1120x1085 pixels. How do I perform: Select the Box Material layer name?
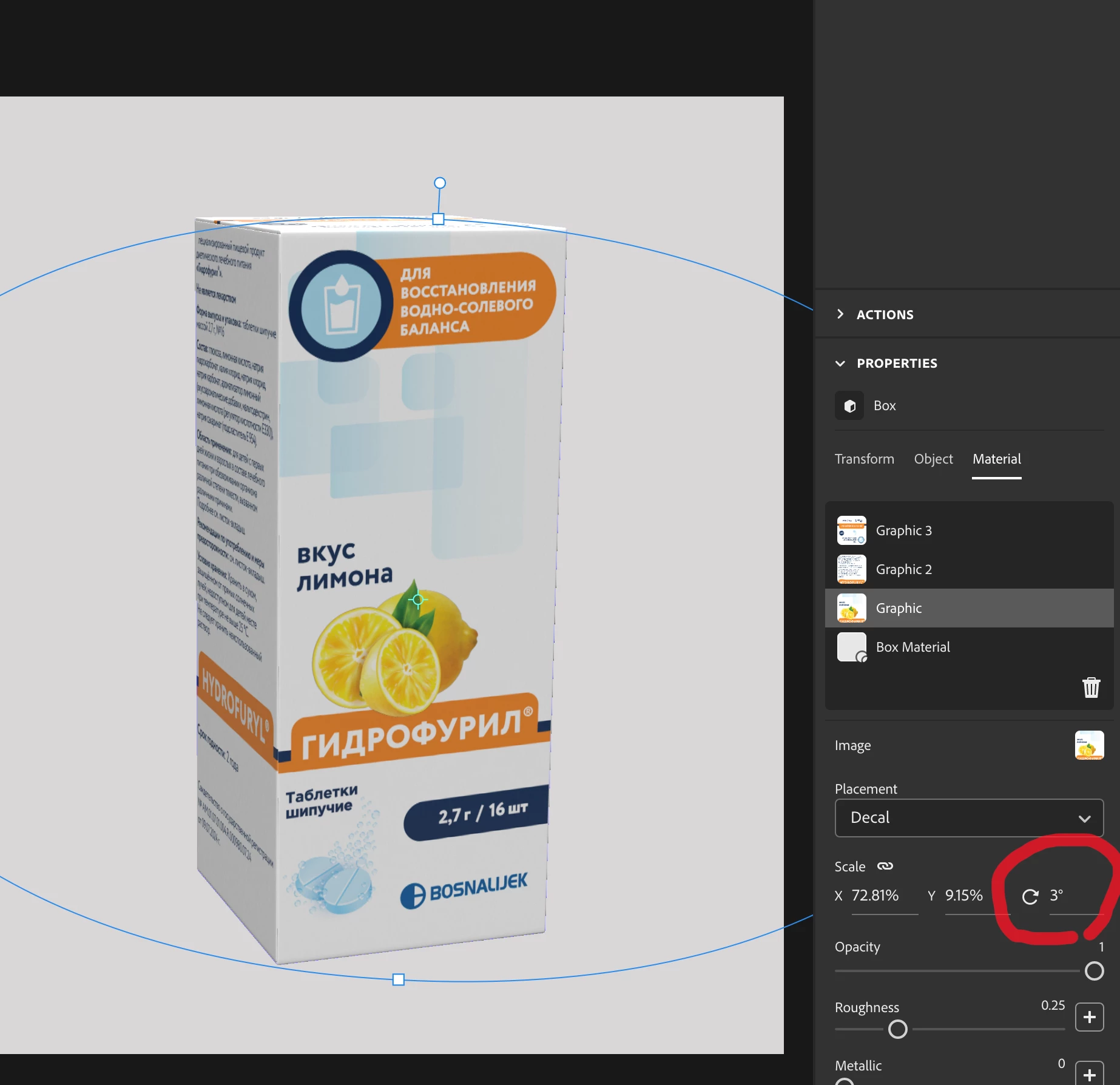913,647
